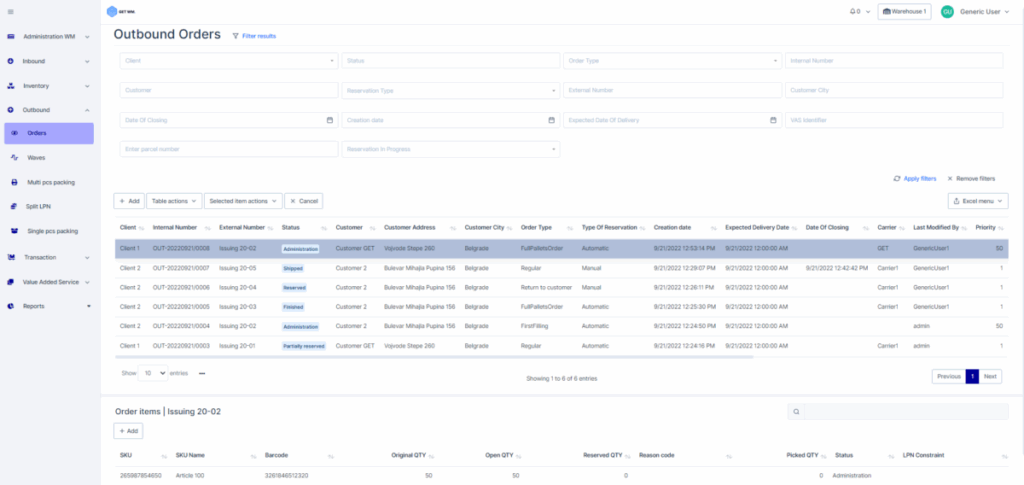The image size is (1024, 485).
Task: Open the Waves menu item
Action: coord(37,157)
